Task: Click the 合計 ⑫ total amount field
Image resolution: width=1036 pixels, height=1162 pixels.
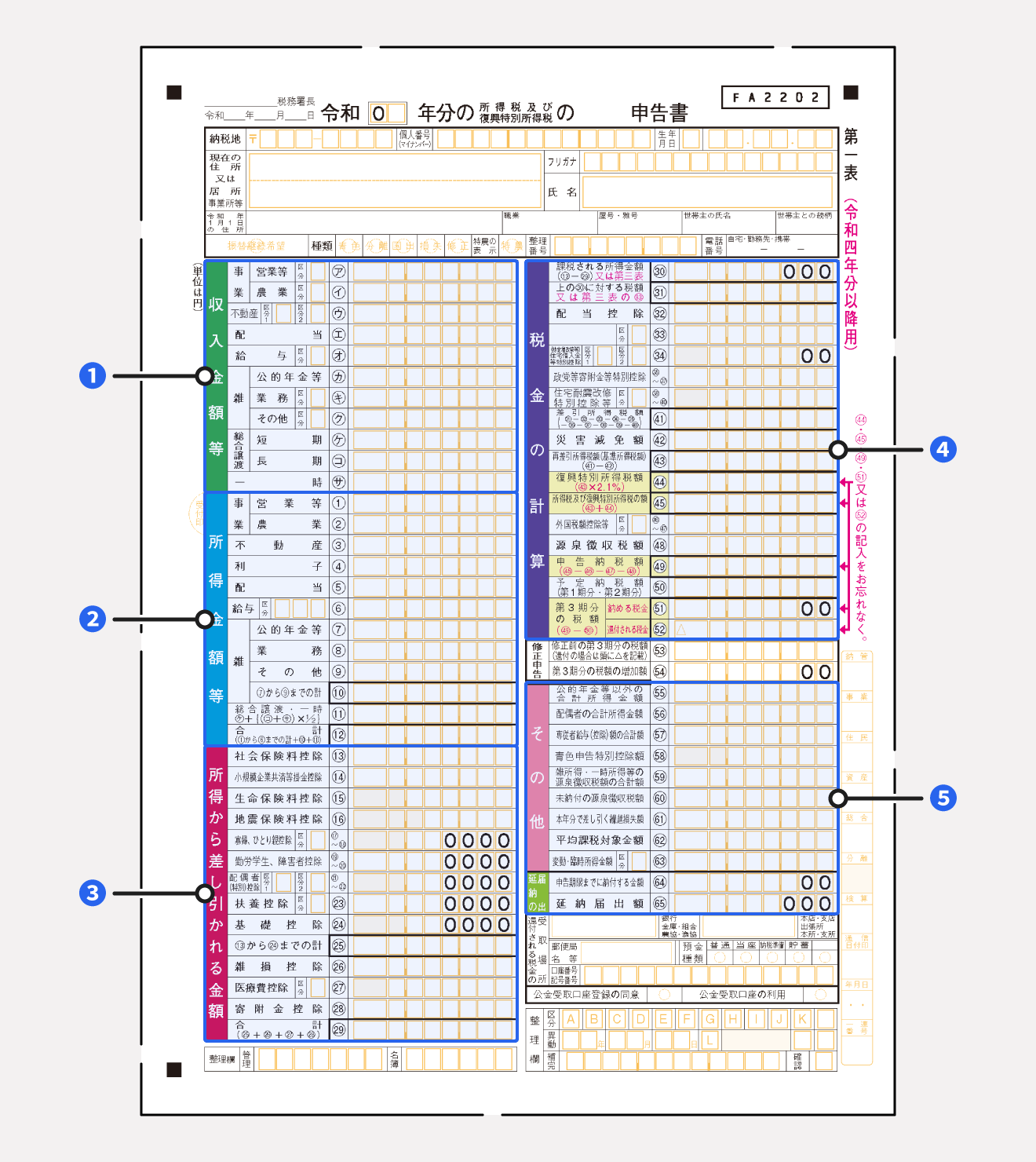Action: (434, 735)
